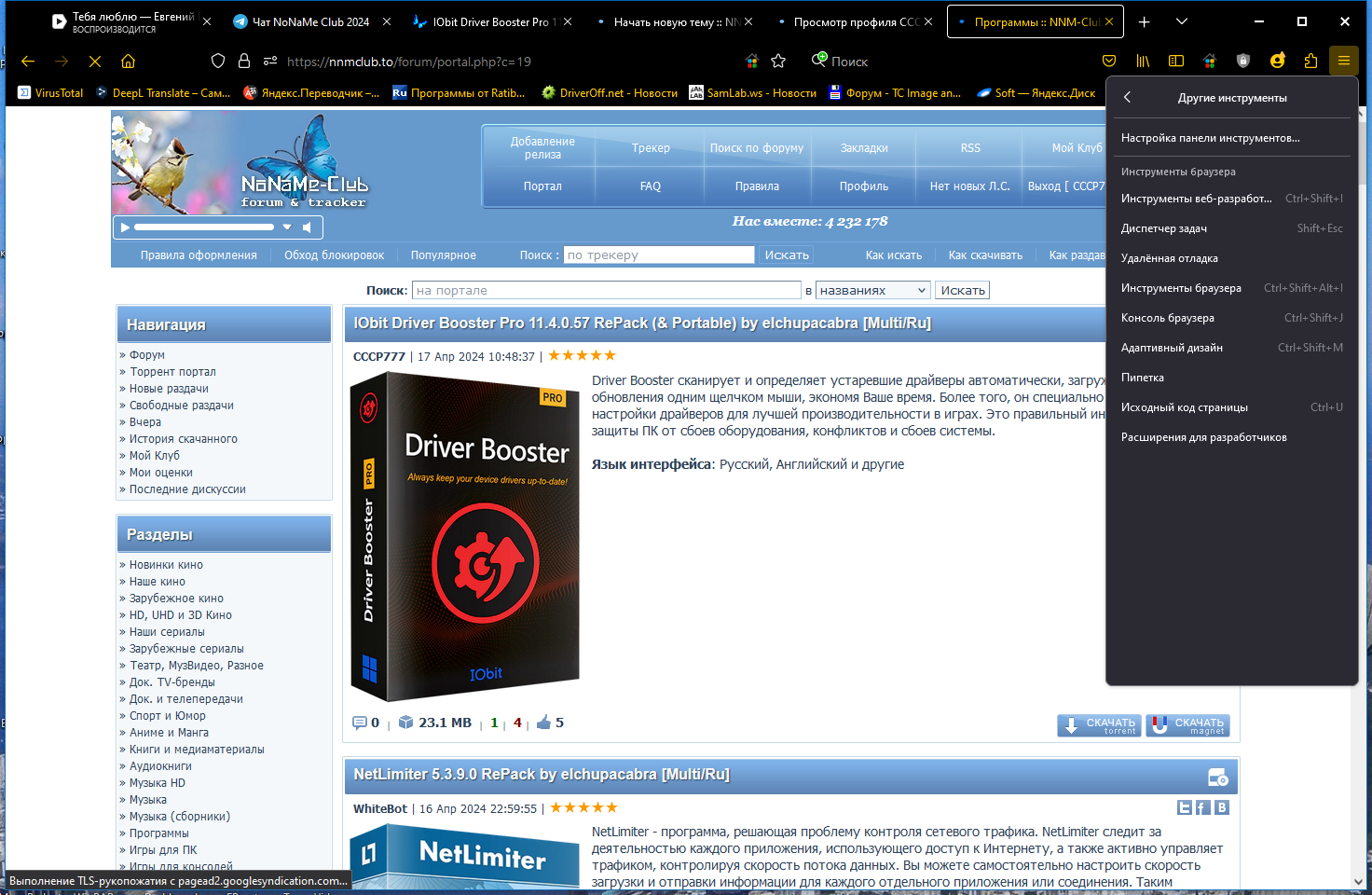The height and width of the screenshot is (895, 1372).
Task: Click the search engine magnifier icon
Action: pyautogui.click(x=819, y=61)
